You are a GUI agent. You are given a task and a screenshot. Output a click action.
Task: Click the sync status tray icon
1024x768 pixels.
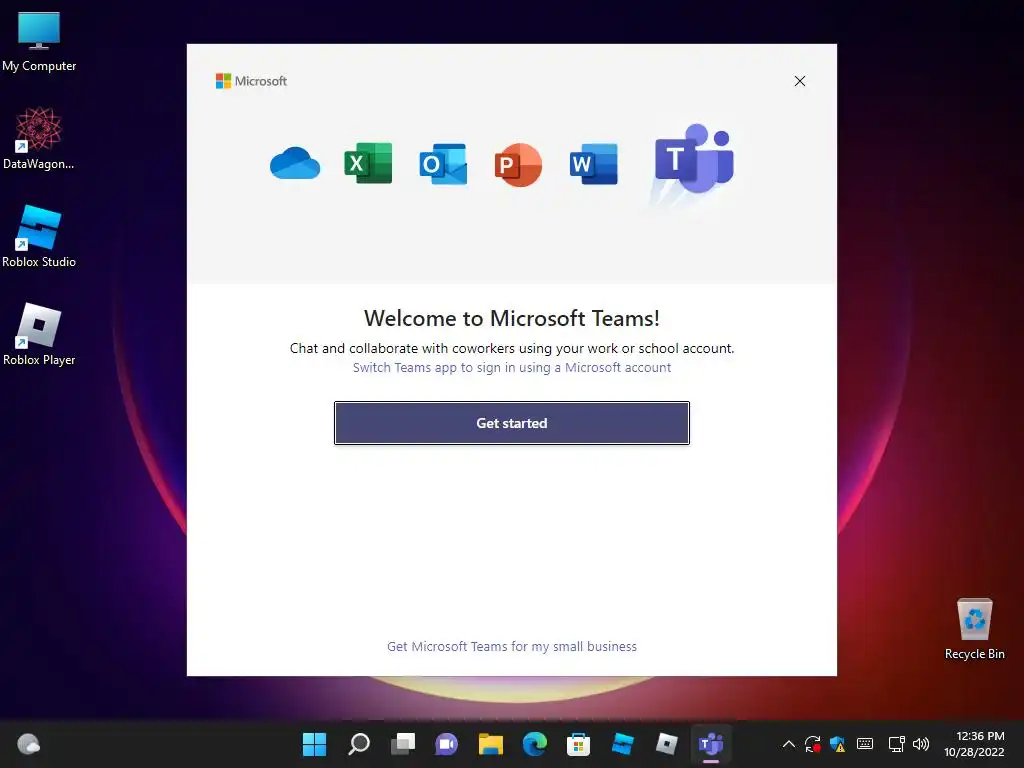[x=813, y=744]
